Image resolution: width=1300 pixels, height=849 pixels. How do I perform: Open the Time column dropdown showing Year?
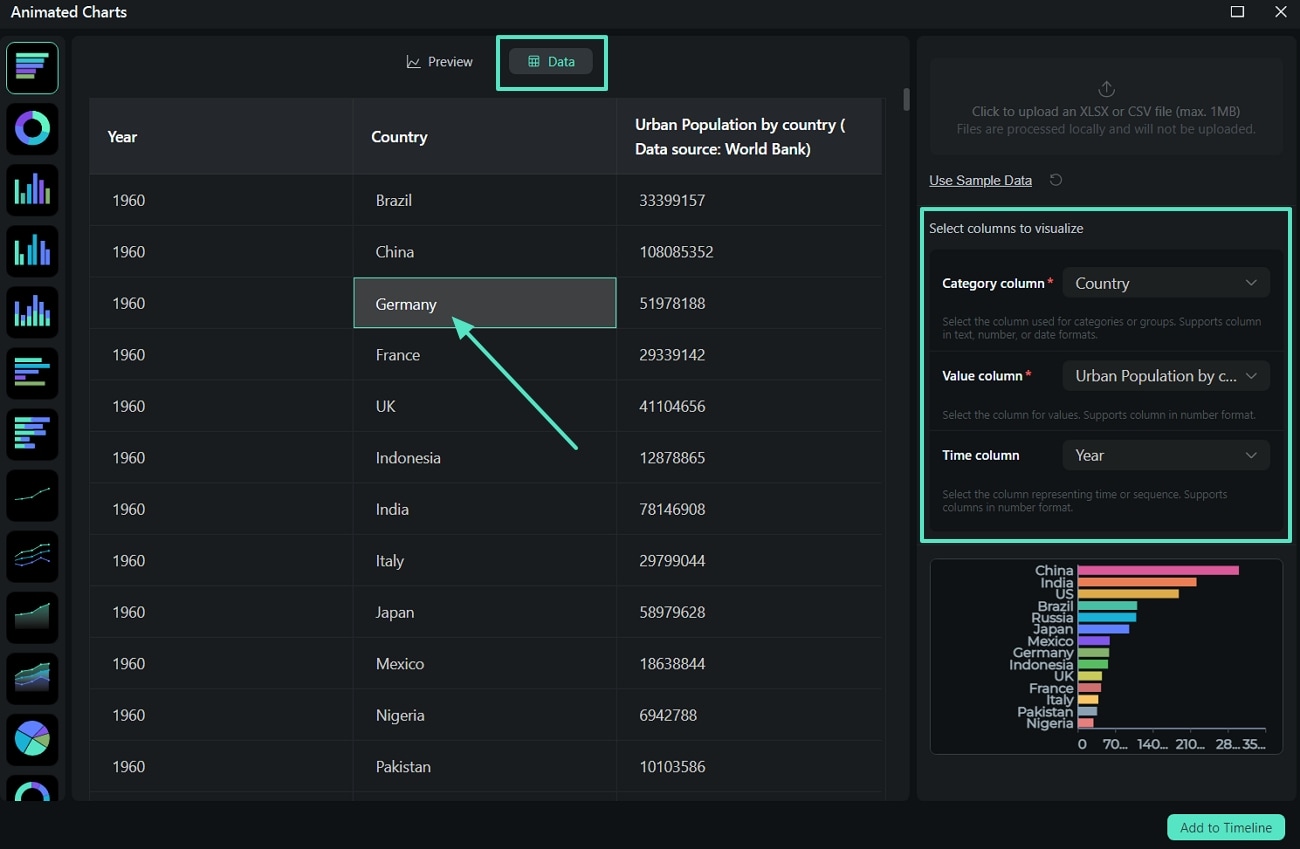(1165, 455)
